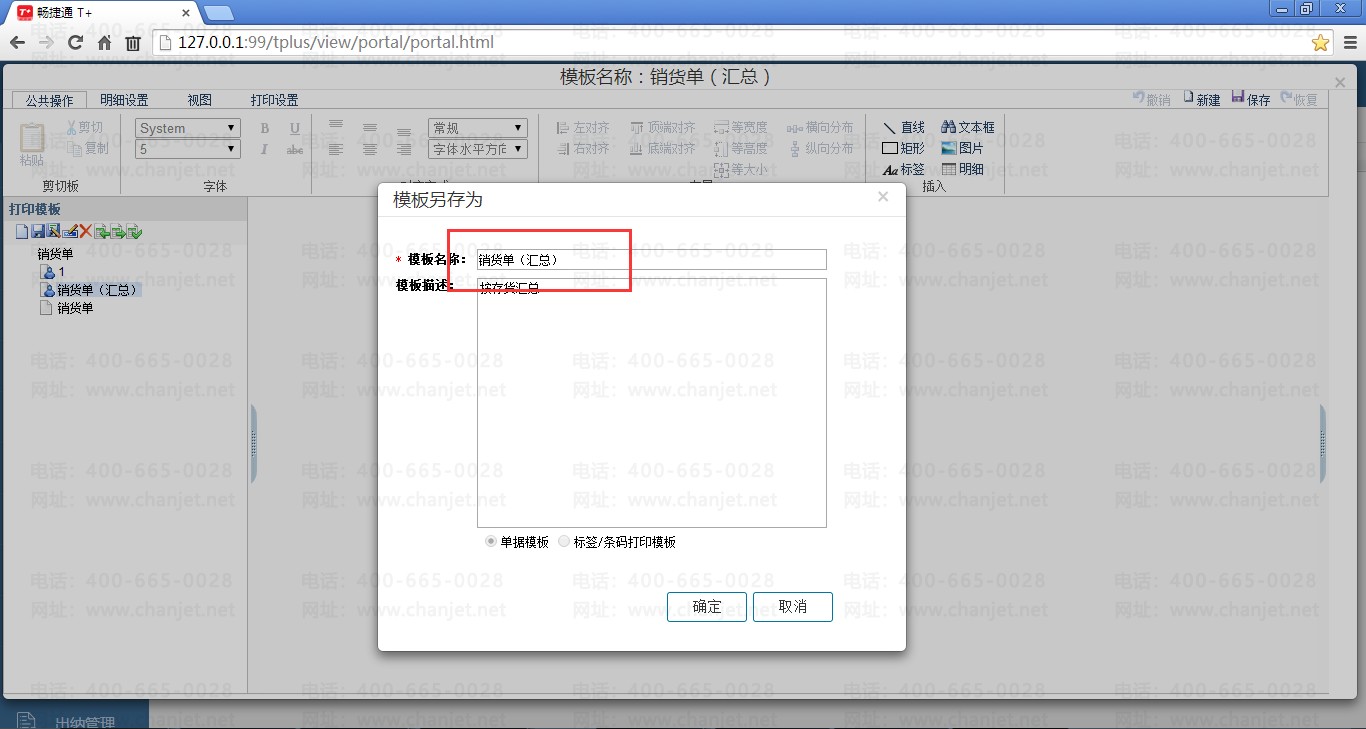Click the 取消 button in dialog
The width and height of the screenshot is (1366, 729).
click(x=793, y=606)
